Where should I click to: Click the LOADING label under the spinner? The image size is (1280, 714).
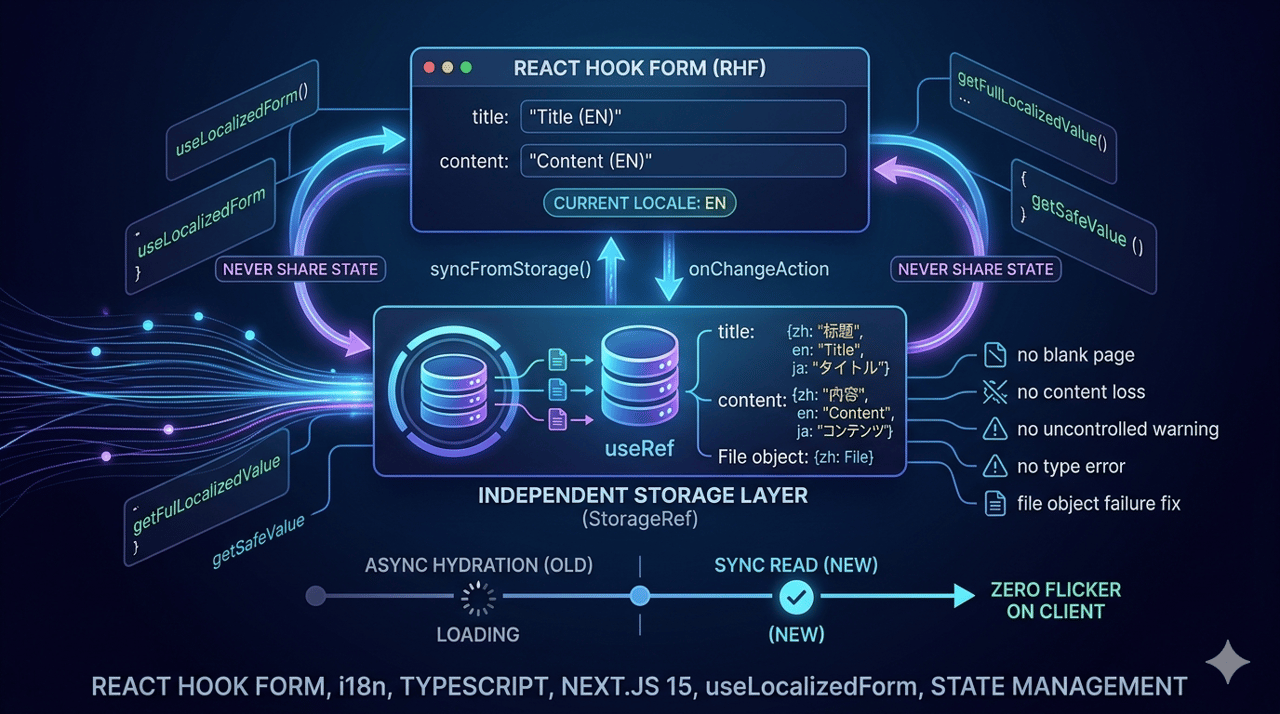(478, 634)
